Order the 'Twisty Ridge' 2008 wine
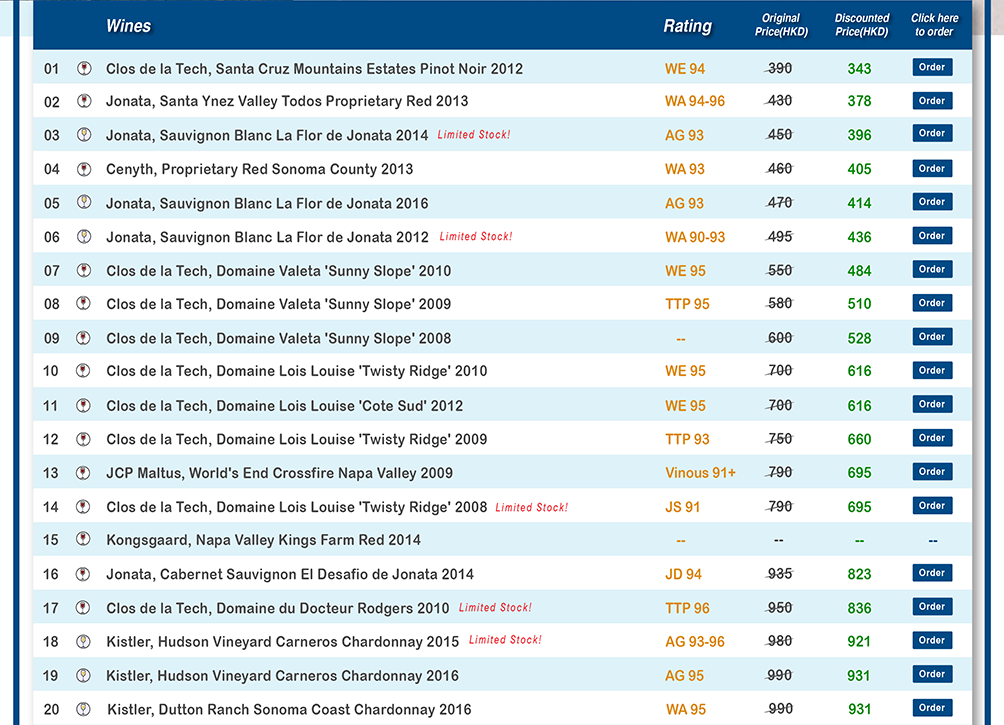Image resolution: width=1004 pixels, height=725 pixels. (x=932, y=505)
